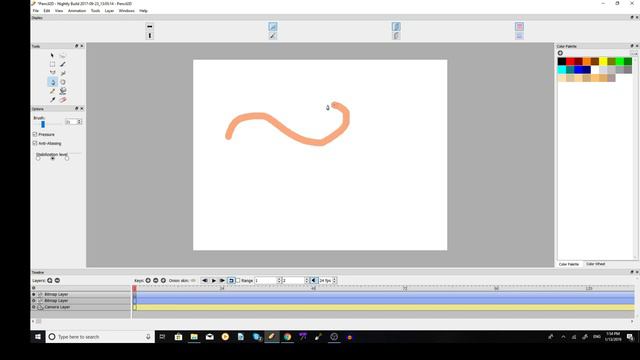Toggle loop playback button in timeline
Screen dimensions: 640x360
click(231, 280)
